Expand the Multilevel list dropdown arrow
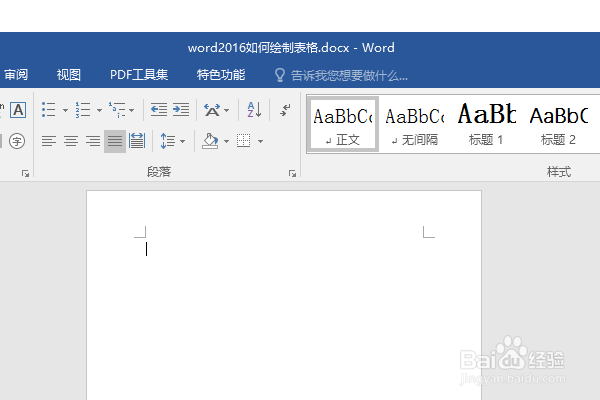The image size is (600, 400). [x=132, y=110]
